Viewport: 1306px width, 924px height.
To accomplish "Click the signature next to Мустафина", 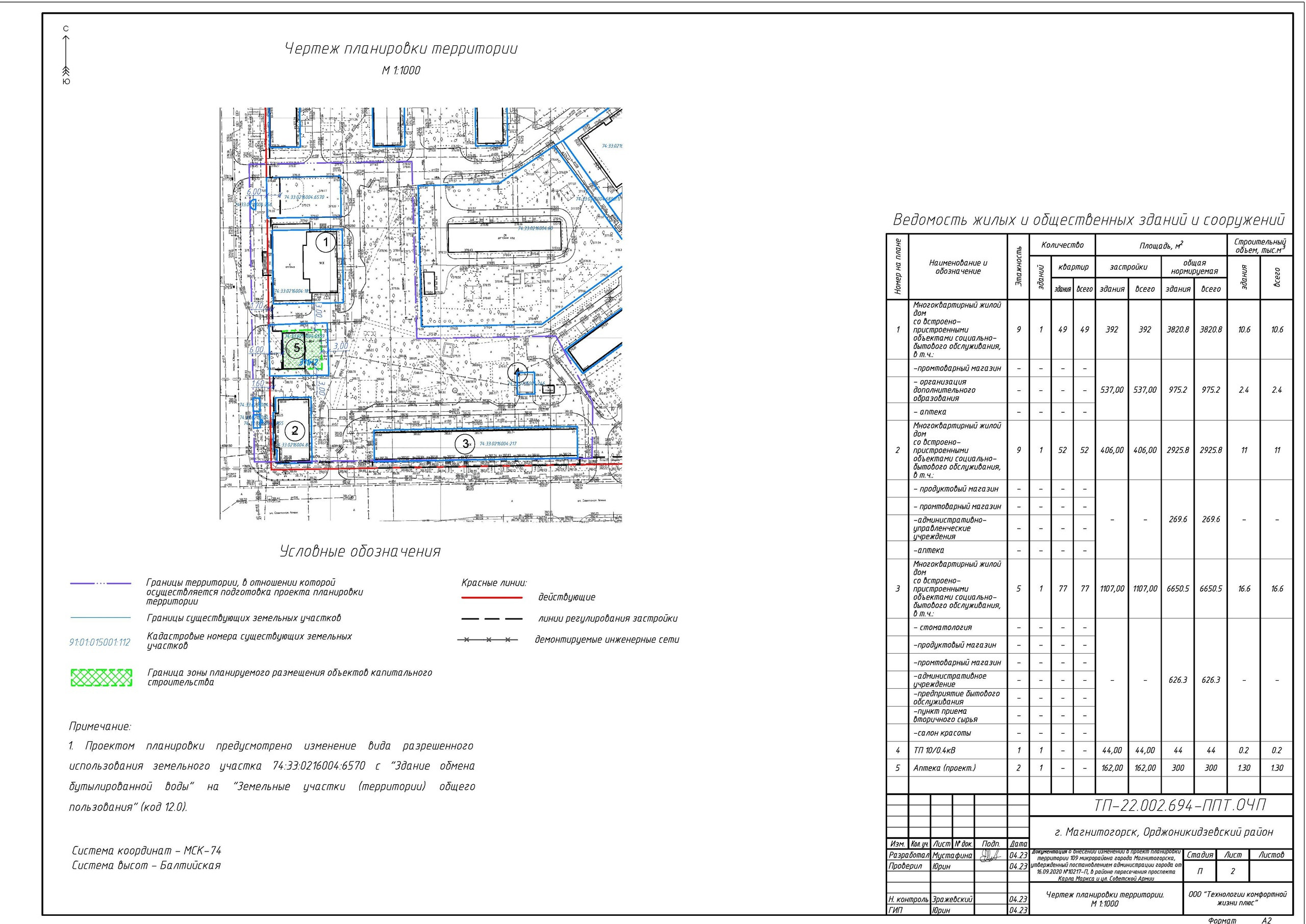I will point(990,855).
